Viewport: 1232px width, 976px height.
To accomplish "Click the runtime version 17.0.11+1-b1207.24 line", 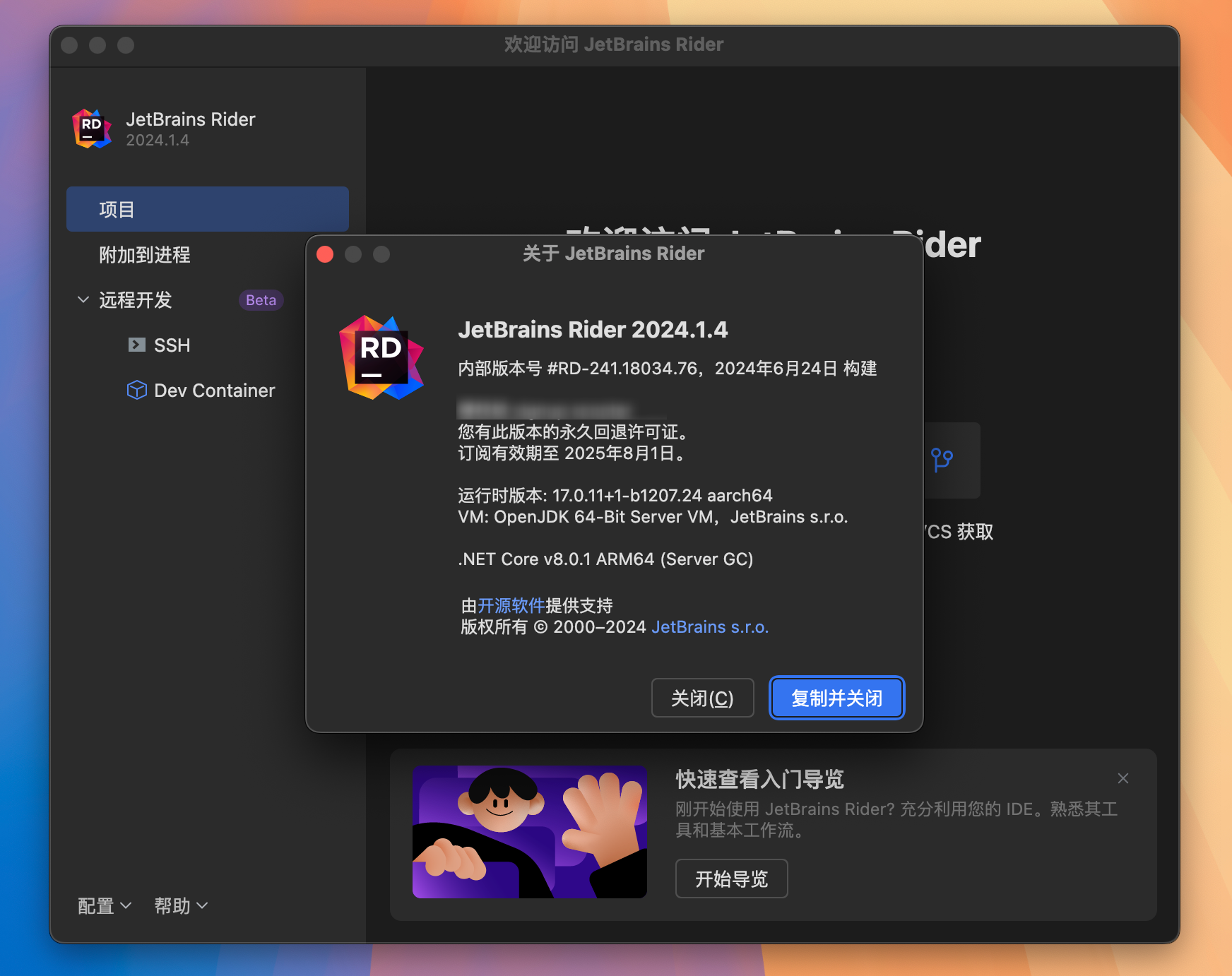I will [615, 496].
